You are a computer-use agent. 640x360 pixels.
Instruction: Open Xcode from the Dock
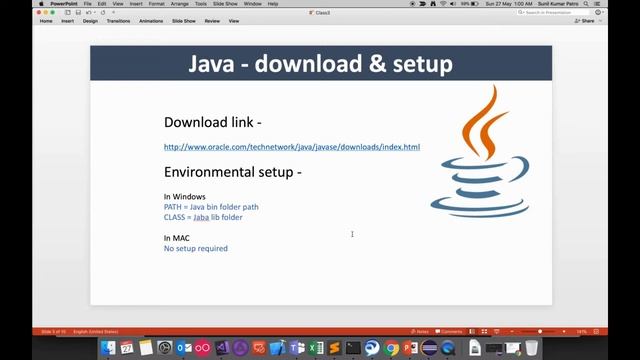pos(278,348)
